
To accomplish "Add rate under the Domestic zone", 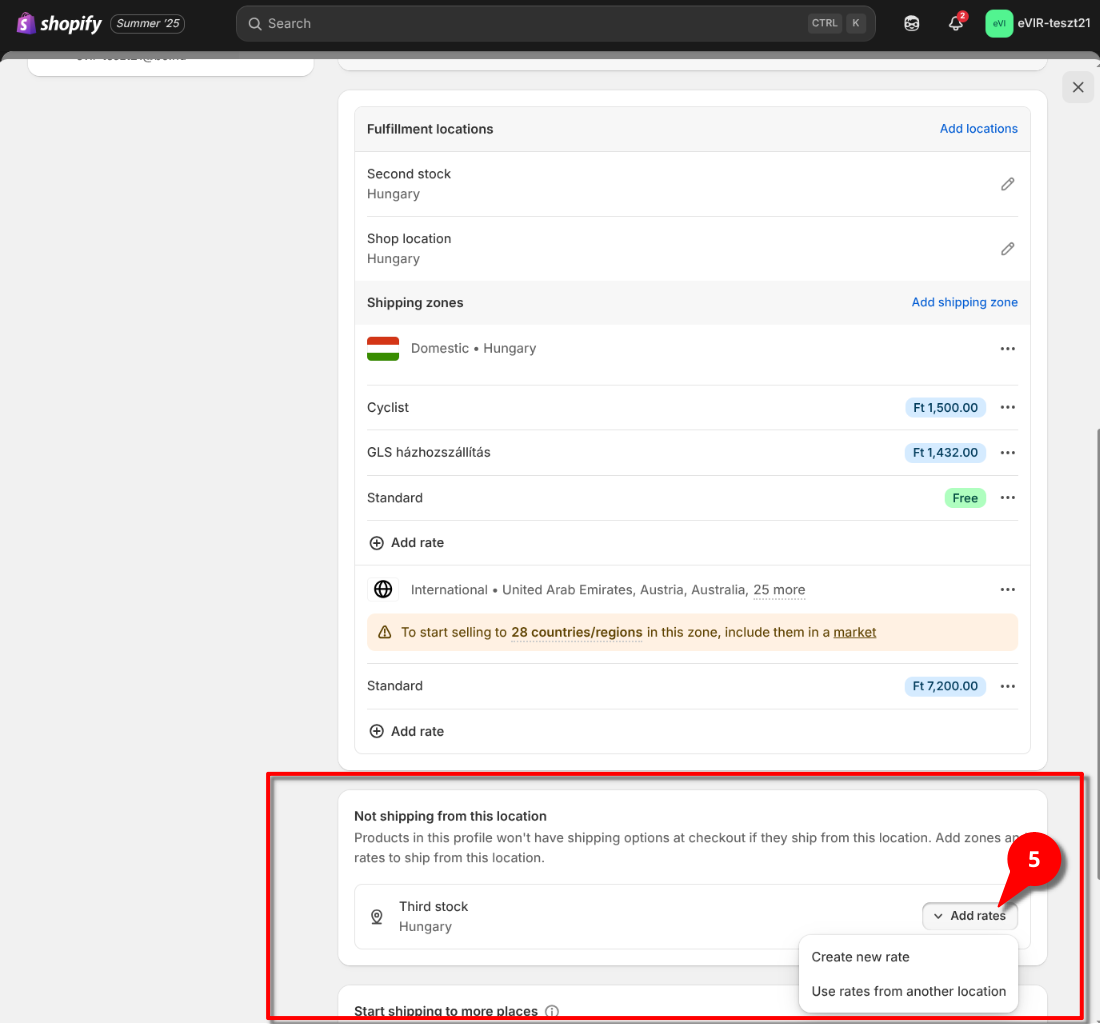I will point(407,543).
